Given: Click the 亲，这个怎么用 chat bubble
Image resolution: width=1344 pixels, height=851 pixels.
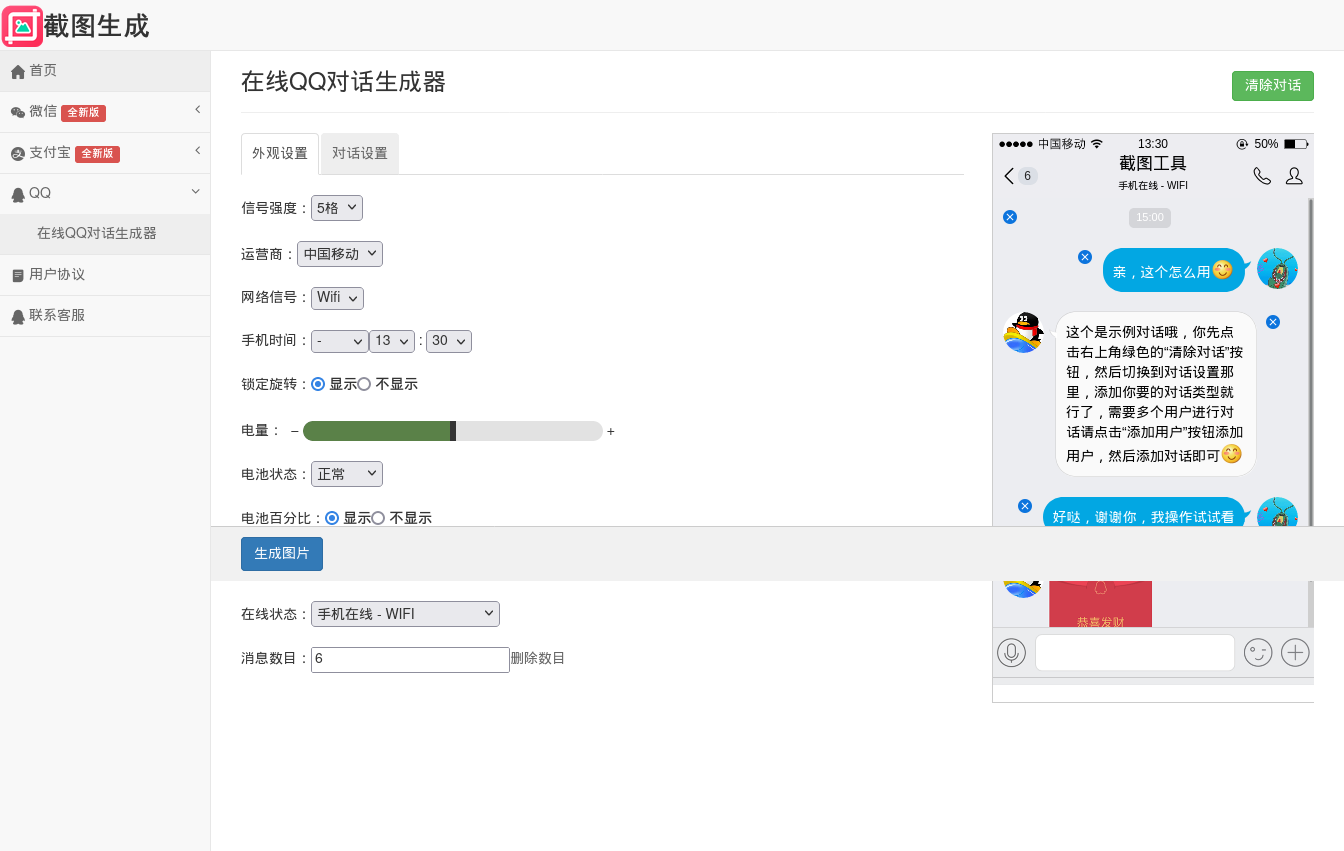Looking at the screenshot, I should point(1174,270).
